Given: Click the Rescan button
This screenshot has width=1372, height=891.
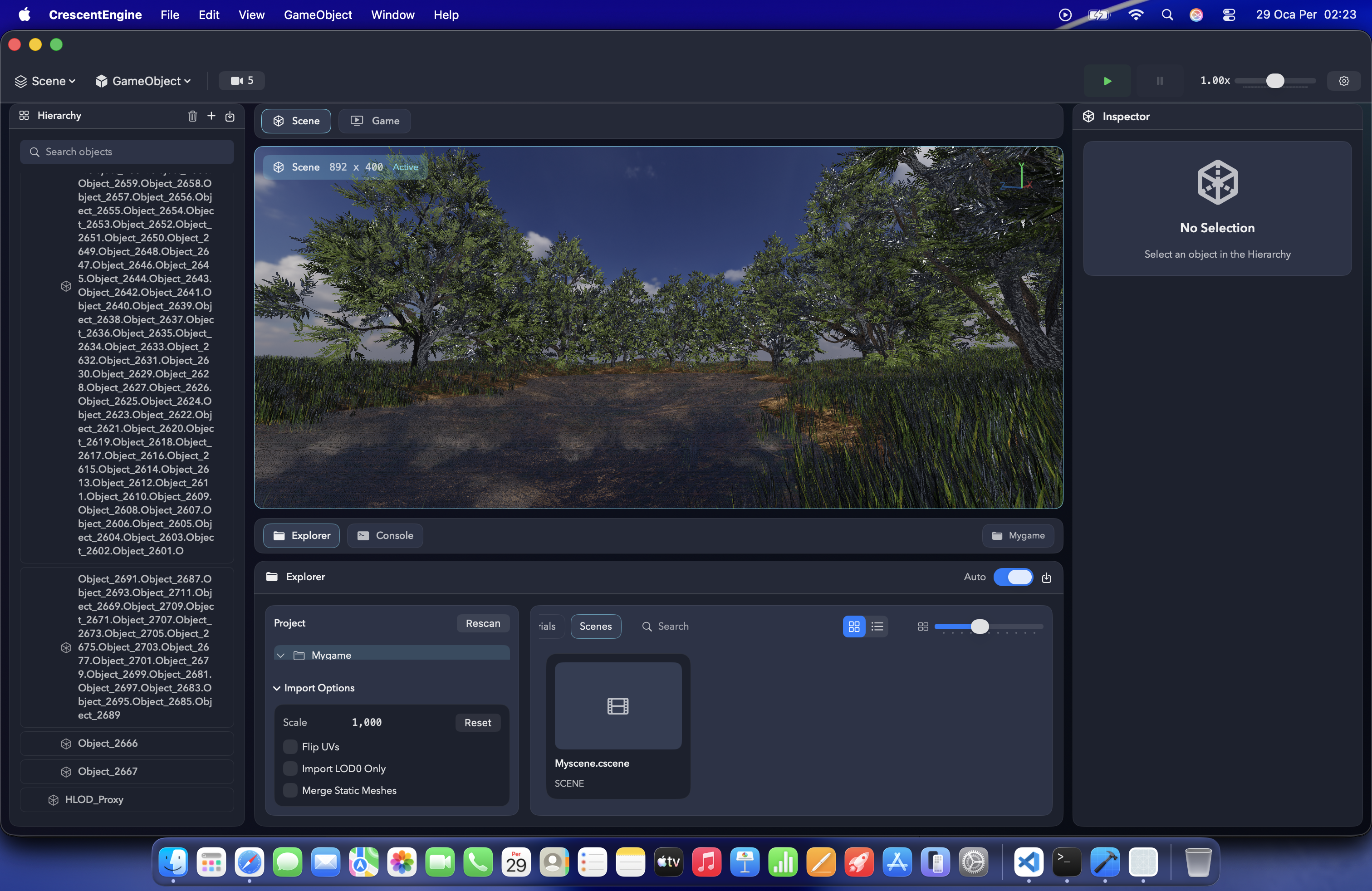Looking at the screenshot, I should [482, 623].
